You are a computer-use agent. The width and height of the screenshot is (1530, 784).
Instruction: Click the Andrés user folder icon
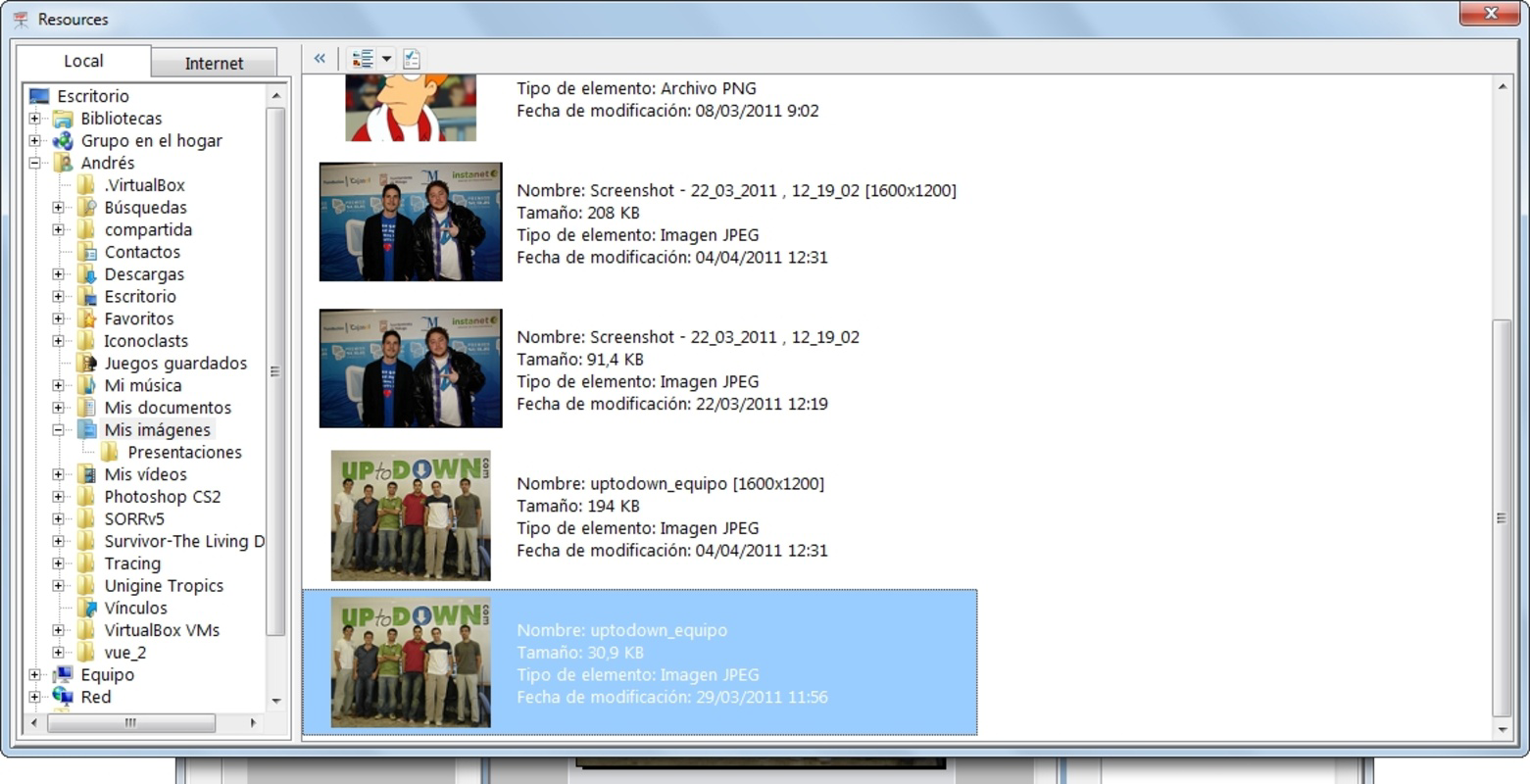coord(63,163)
